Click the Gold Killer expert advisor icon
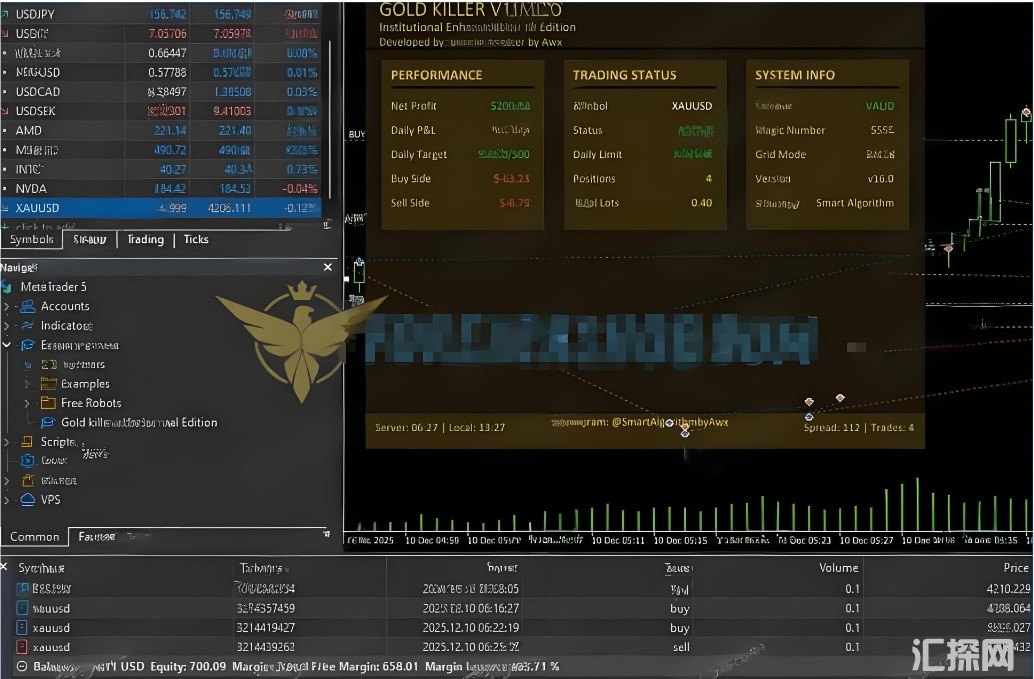 pos(47,423)
